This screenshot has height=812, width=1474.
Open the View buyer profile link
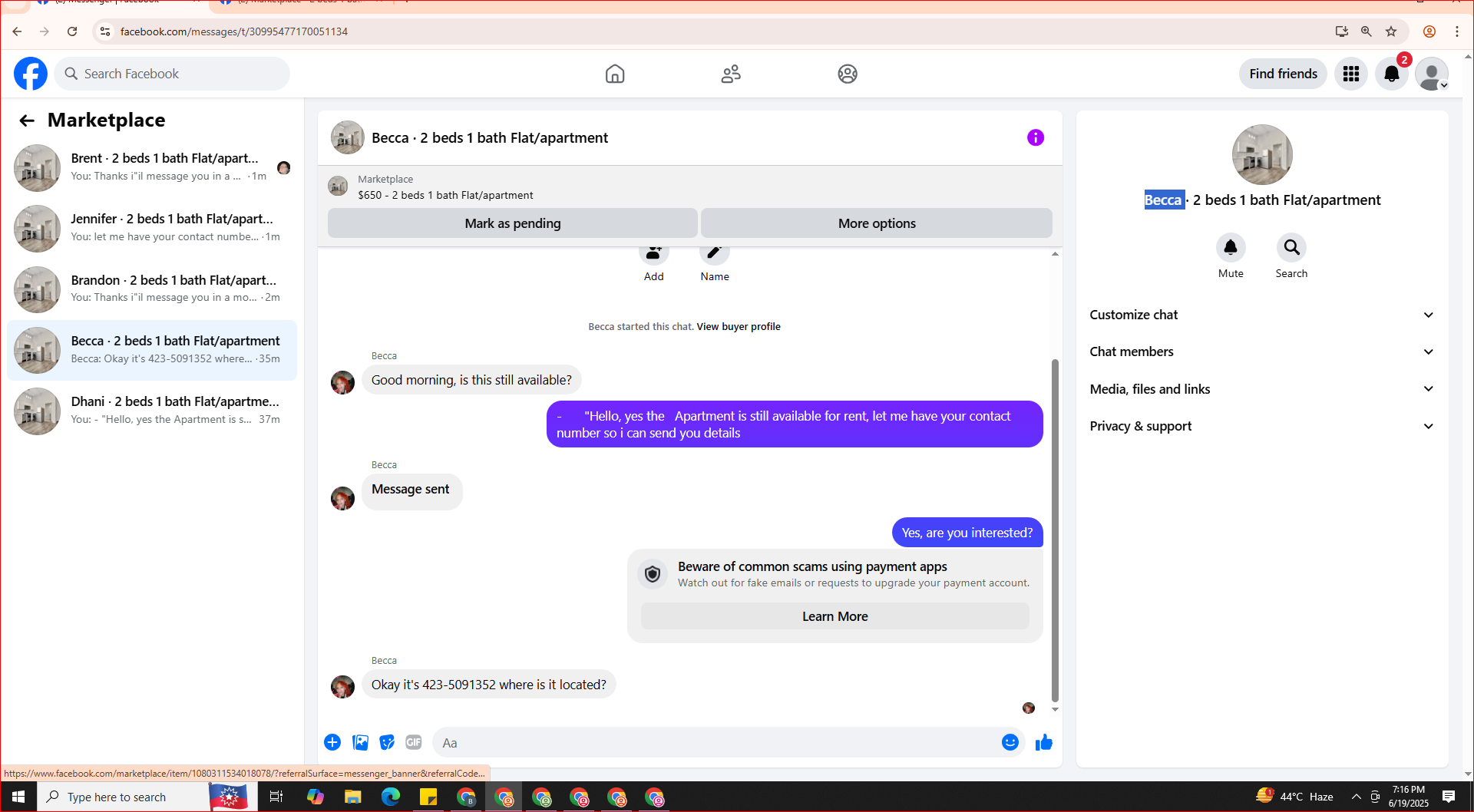(739, 327)
